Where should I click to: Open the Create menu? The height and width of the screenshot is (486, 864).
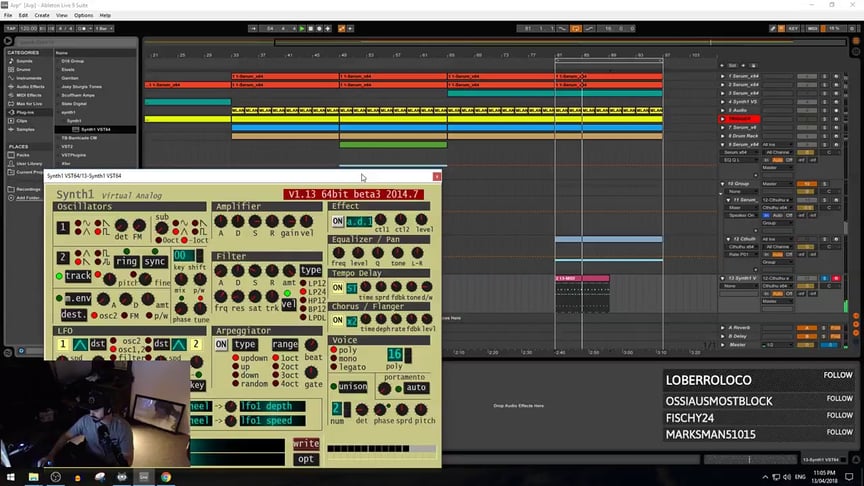pyautogui.click(x=42, y=15)
